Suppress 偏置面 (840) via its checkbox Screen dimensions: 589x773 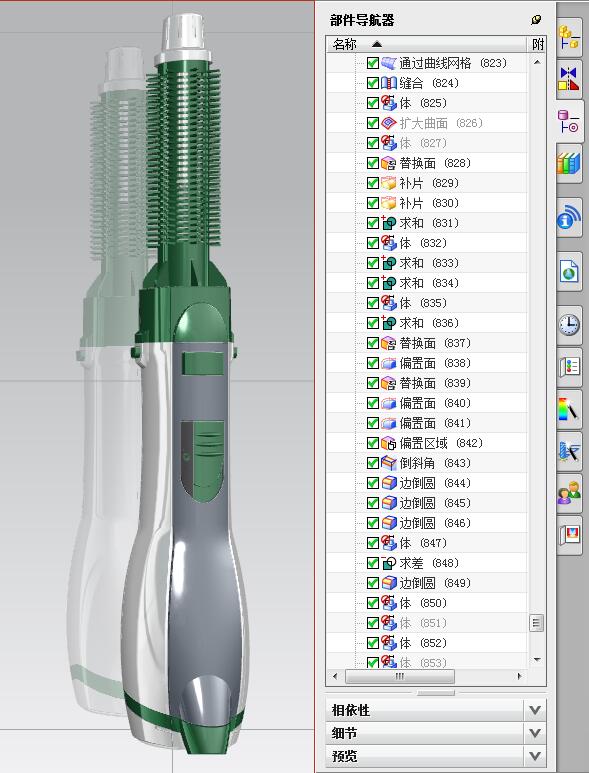[373, 403]
